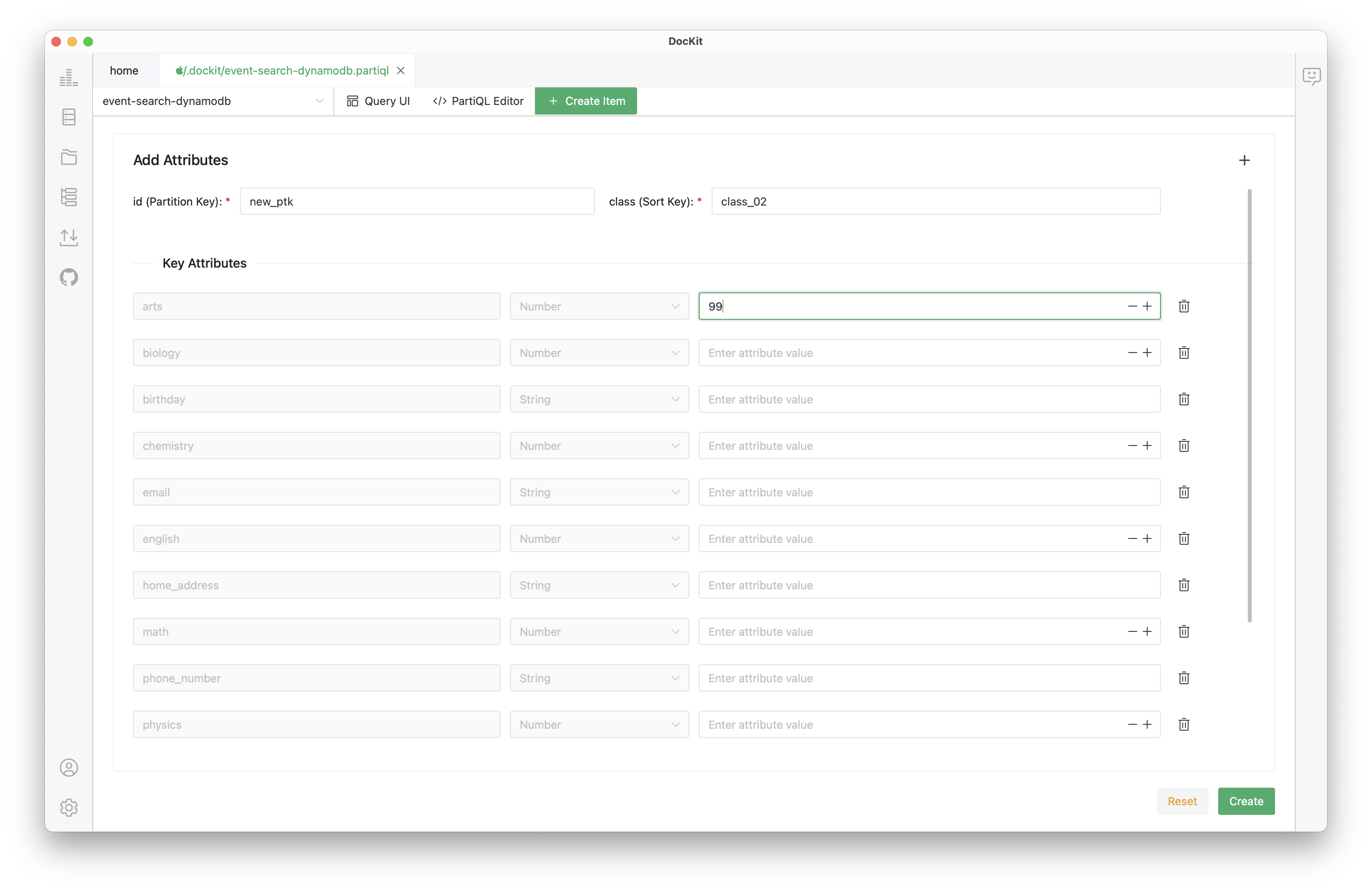The image size is (1372, 891).
Task: Click the feedback smiley icon at top right
Action: pyautogui.click(x=1311, y=76)
